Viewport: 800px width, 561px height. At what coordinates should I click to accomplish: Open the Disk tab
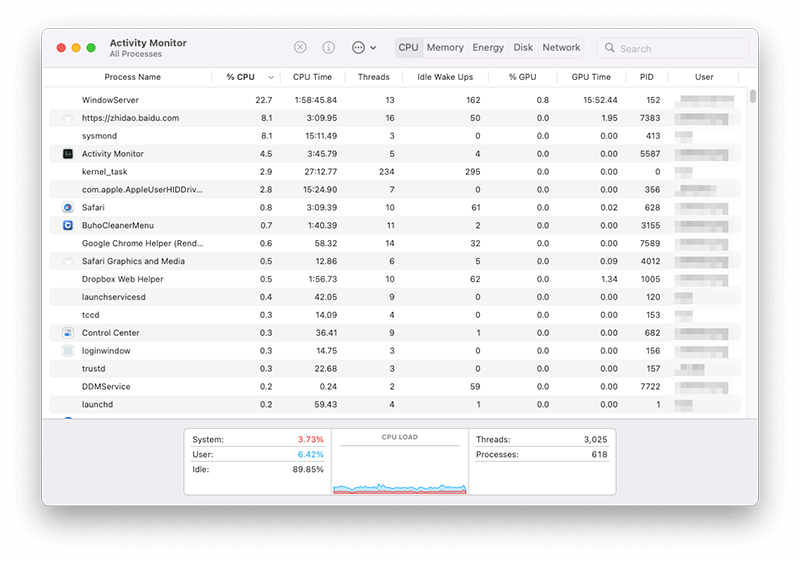tap(523, 47)
